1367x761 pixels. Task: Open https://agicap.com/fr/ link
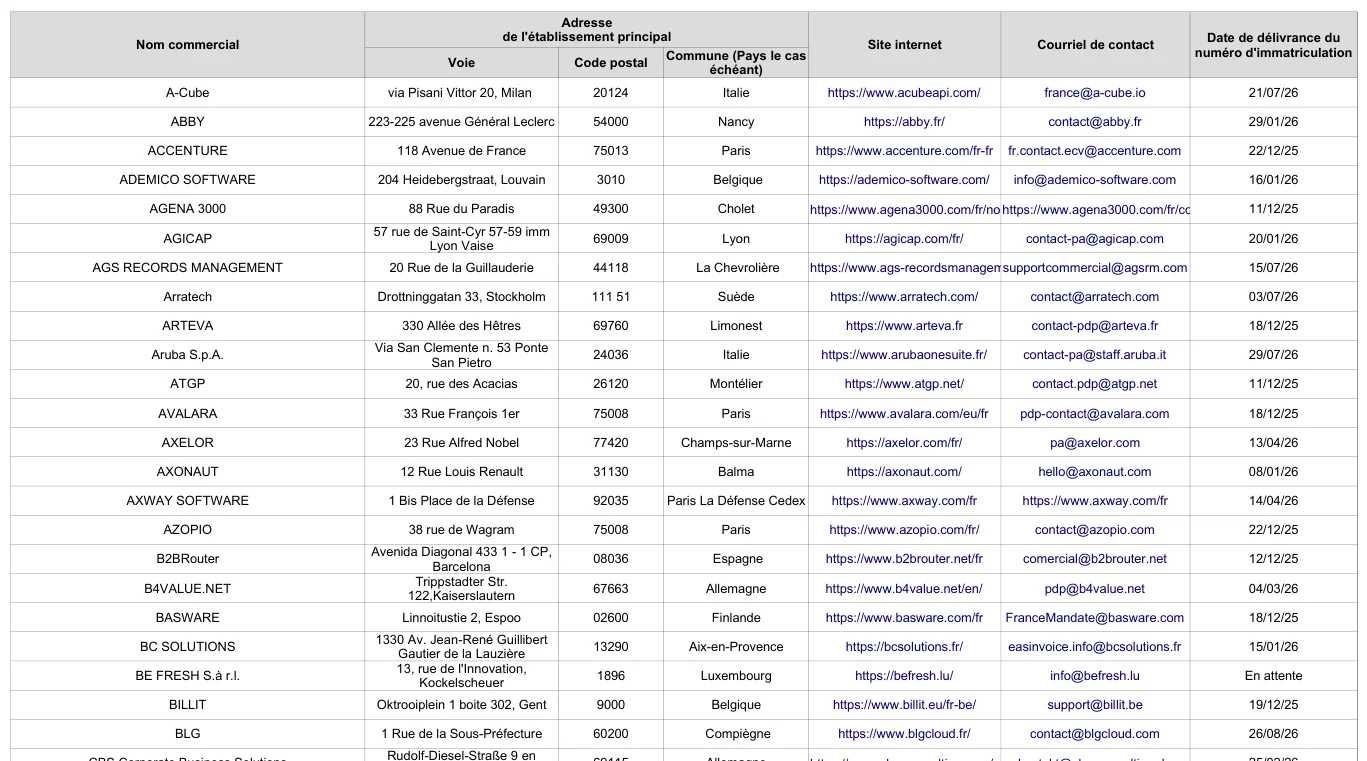tap(904, 239)
